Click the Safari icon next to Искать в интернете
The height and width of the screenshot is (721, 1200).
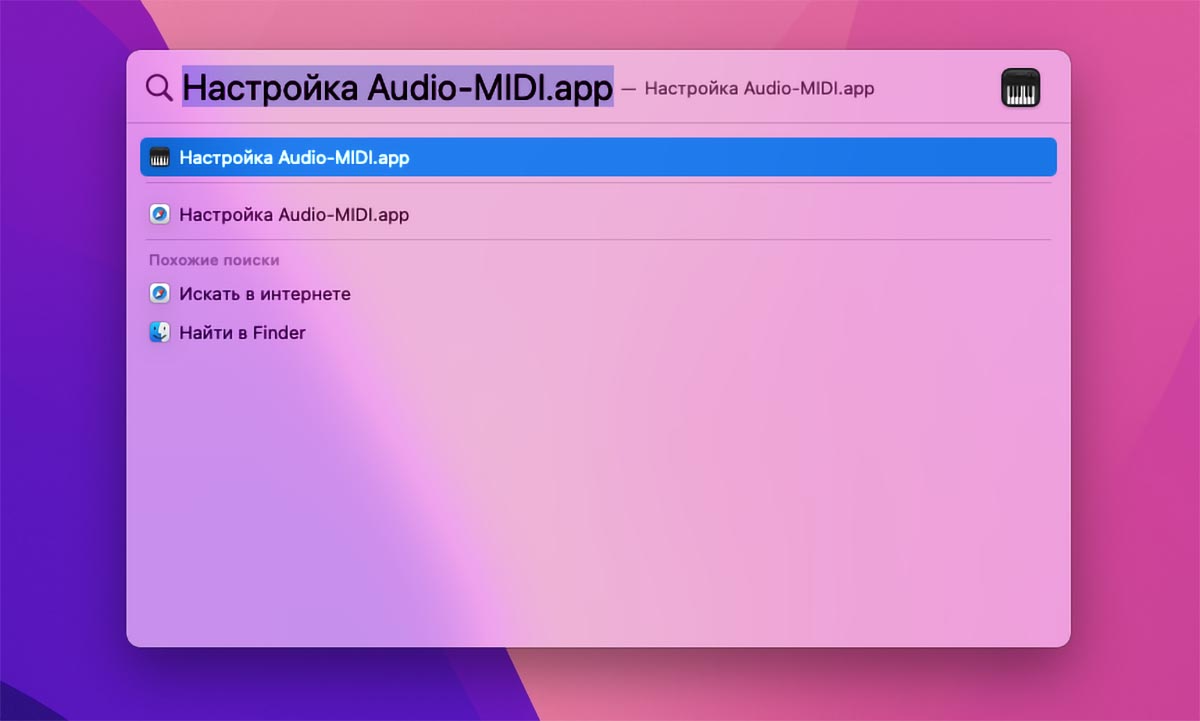[x=160, y=294]
